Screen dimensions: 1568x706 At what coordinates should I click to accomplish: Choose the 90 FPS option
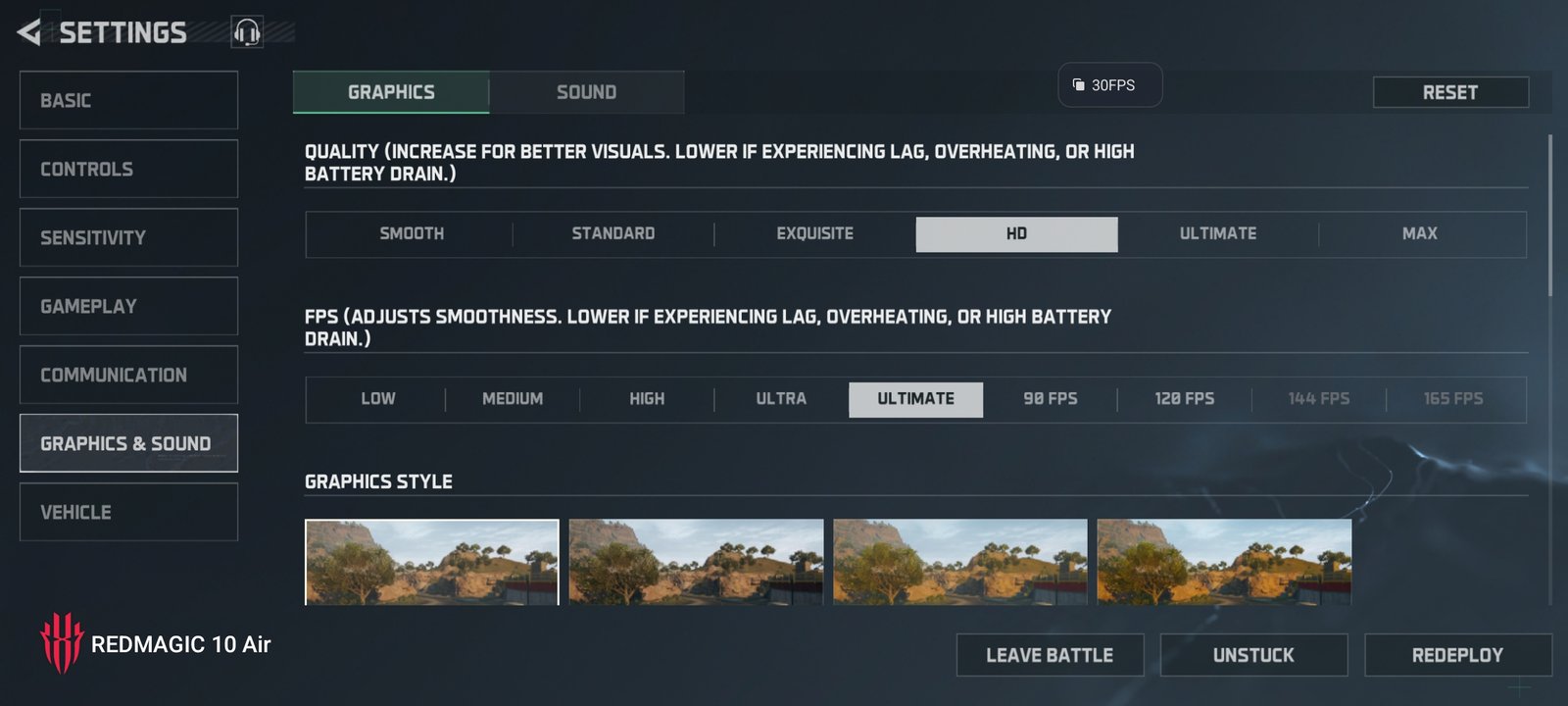pos(1050,399)
